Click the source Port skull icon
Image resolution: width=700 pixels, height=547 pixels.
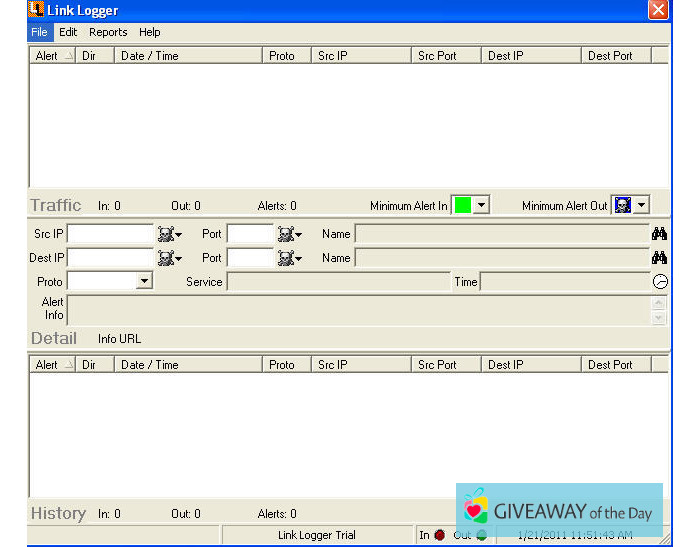click(287, 234)
